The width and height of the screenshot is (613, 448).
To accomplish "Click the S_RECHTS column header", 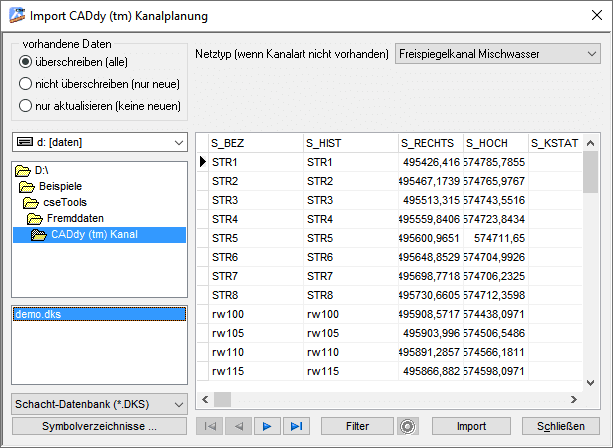I will [428, 143].
